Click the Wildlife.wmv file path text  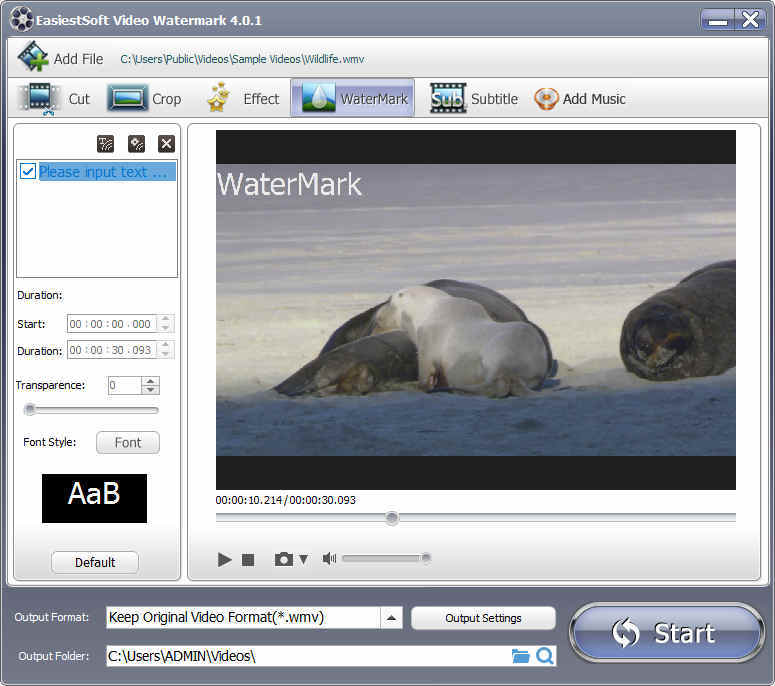[242, 59]
